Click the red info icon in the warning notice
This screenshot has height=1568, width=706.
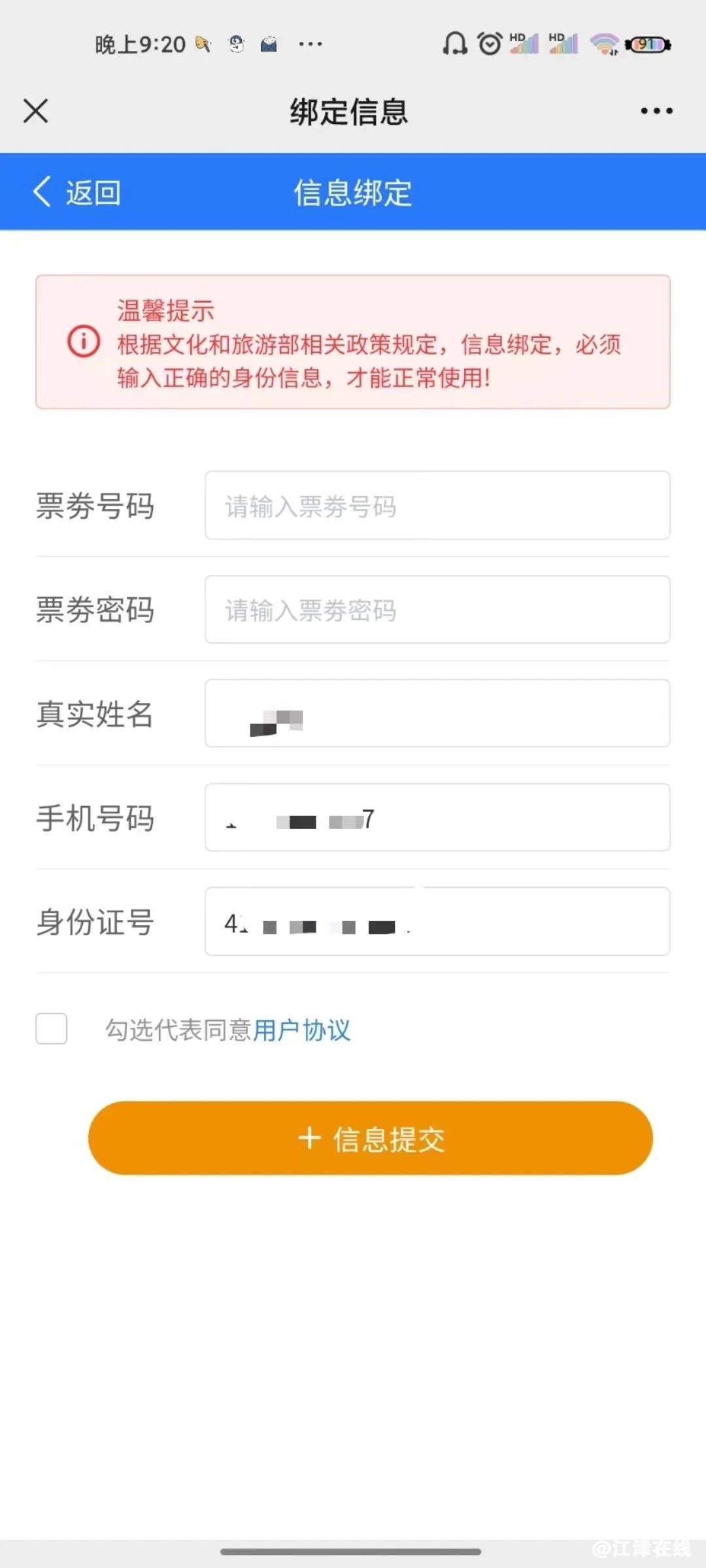coord(84,342)
